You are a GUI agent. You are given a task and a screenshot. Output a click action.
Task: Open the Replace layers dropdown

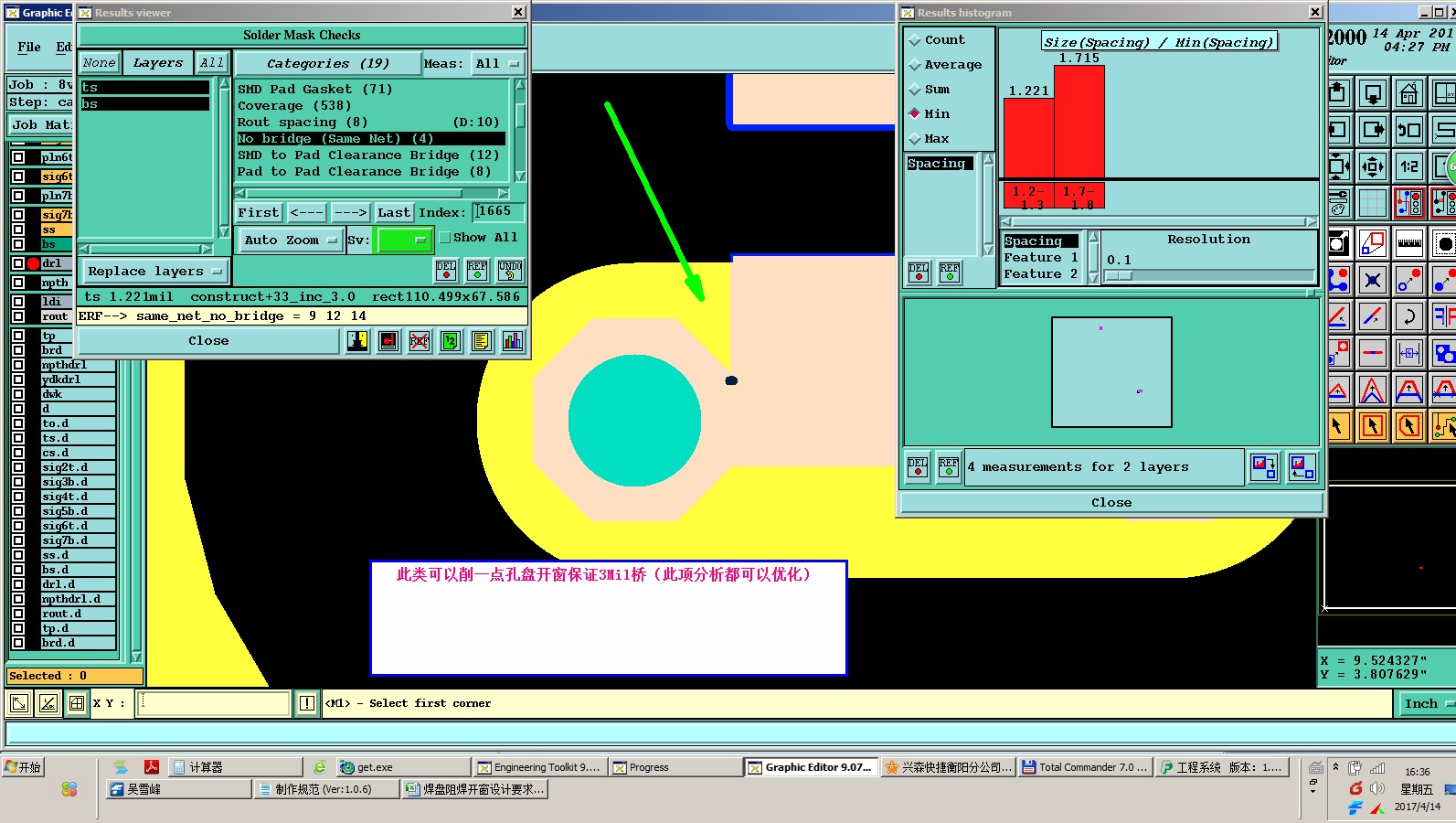pos(154,272)
